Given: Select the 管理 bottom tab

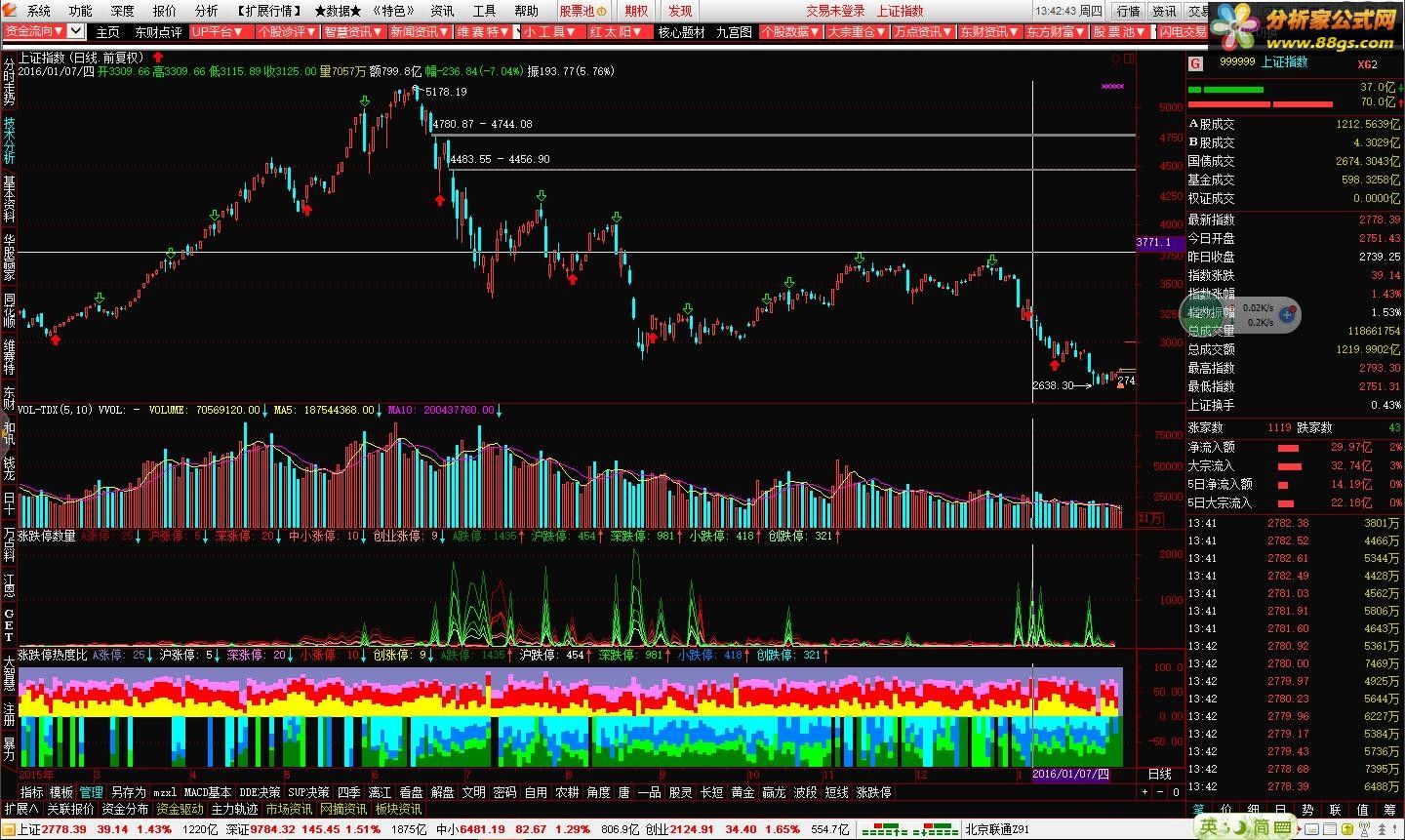Looking at the screenshot, I should click(x=91, y=793).
